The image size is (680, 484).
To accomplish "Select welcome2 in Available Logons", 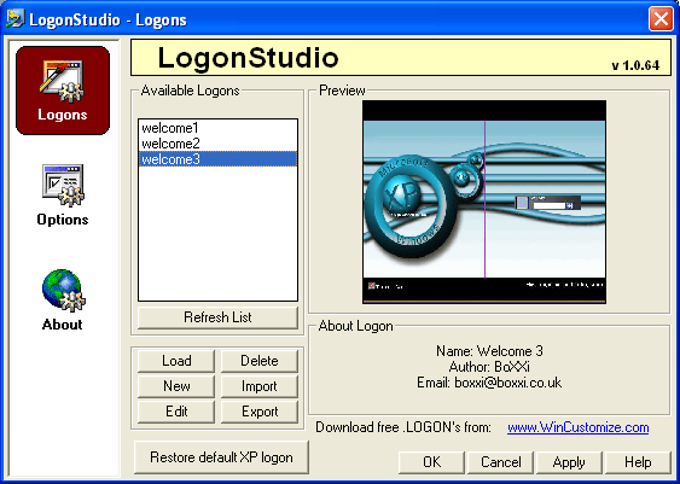I will pos(218,144).
